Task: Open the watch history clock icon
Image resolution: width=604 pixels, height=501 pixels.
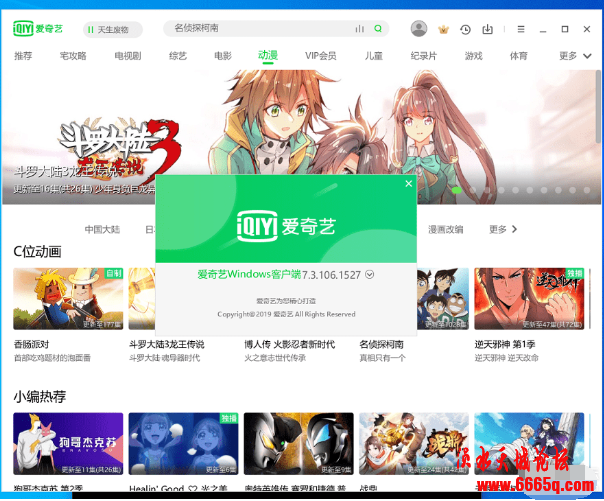Action: coord(465,29)
